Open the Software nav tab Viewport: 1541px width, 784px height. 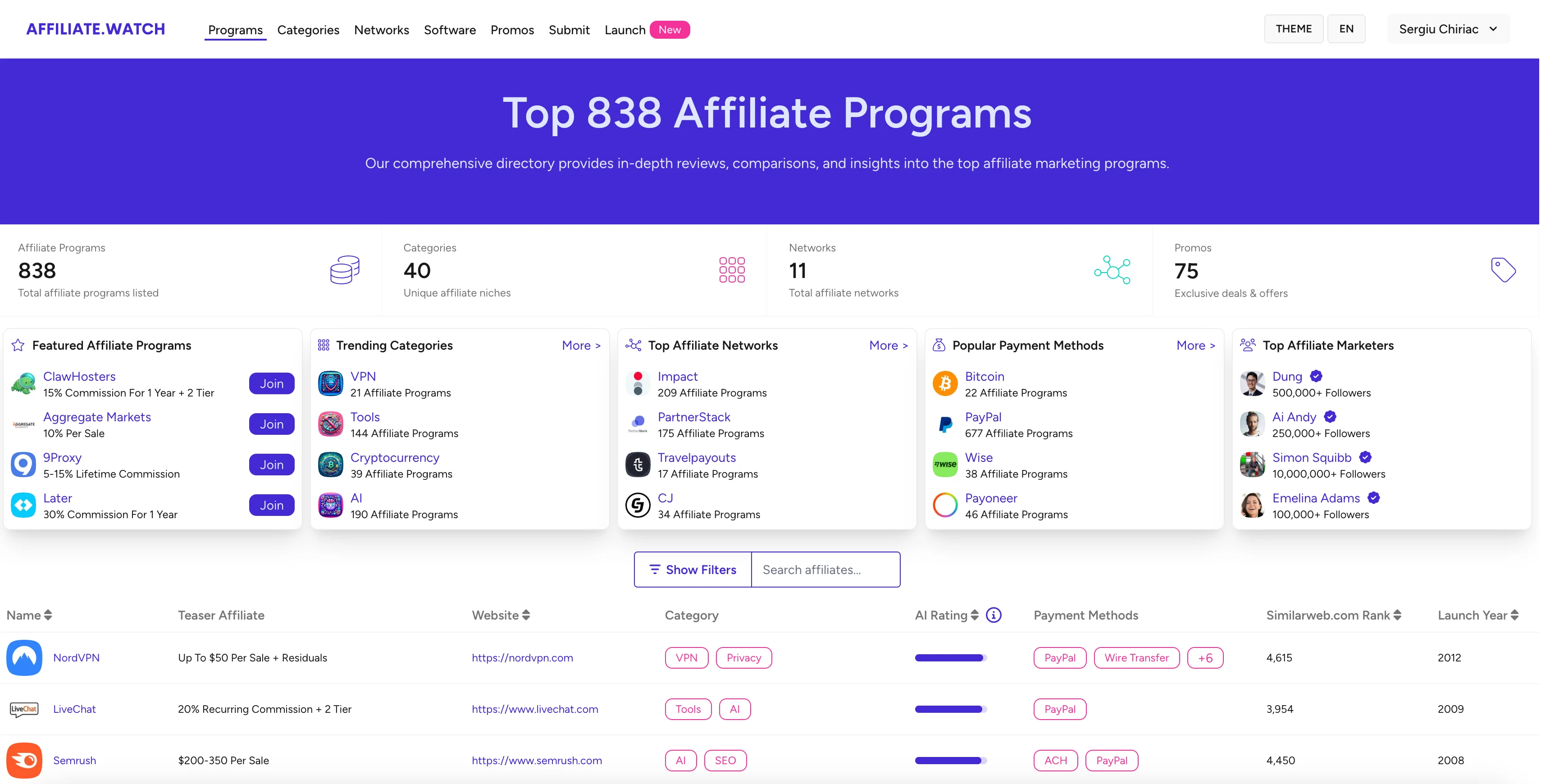click(450, 30)
